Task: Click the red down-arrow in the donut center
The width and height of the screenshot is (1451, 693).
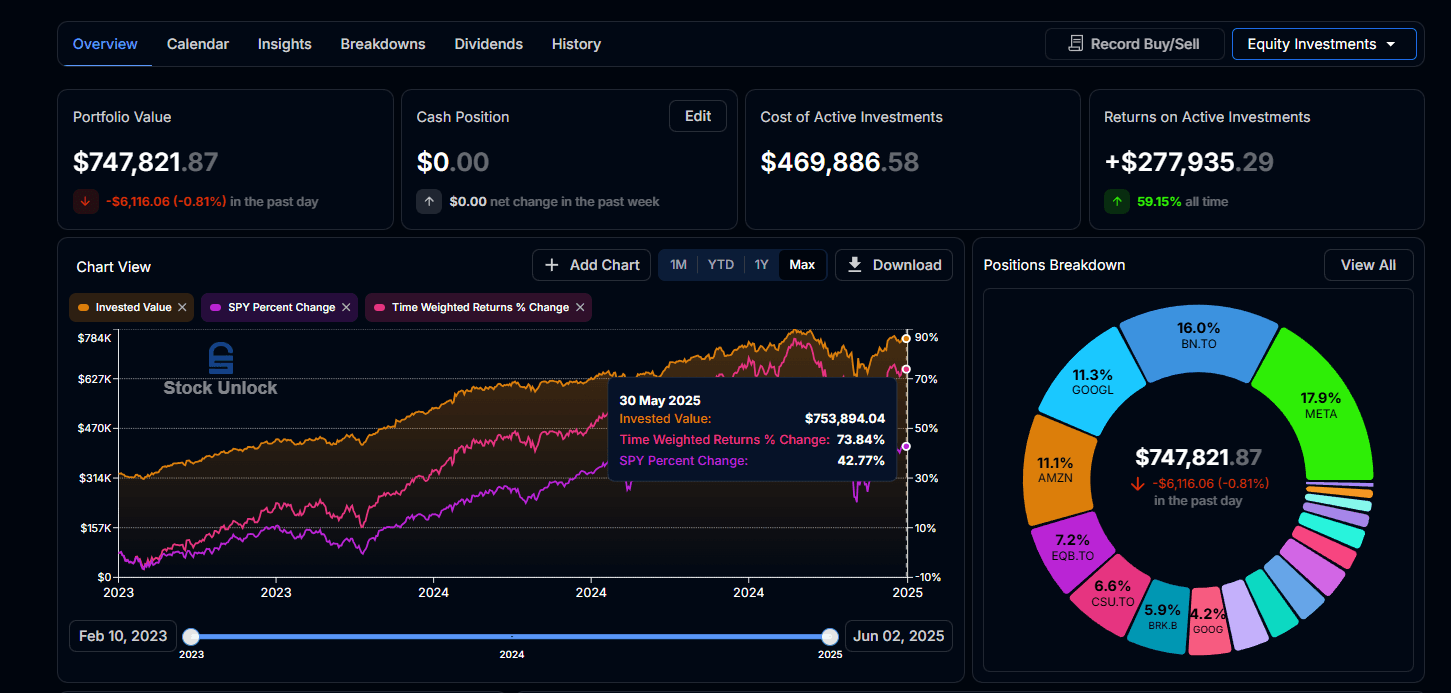Action: [x=1138, y=484]
